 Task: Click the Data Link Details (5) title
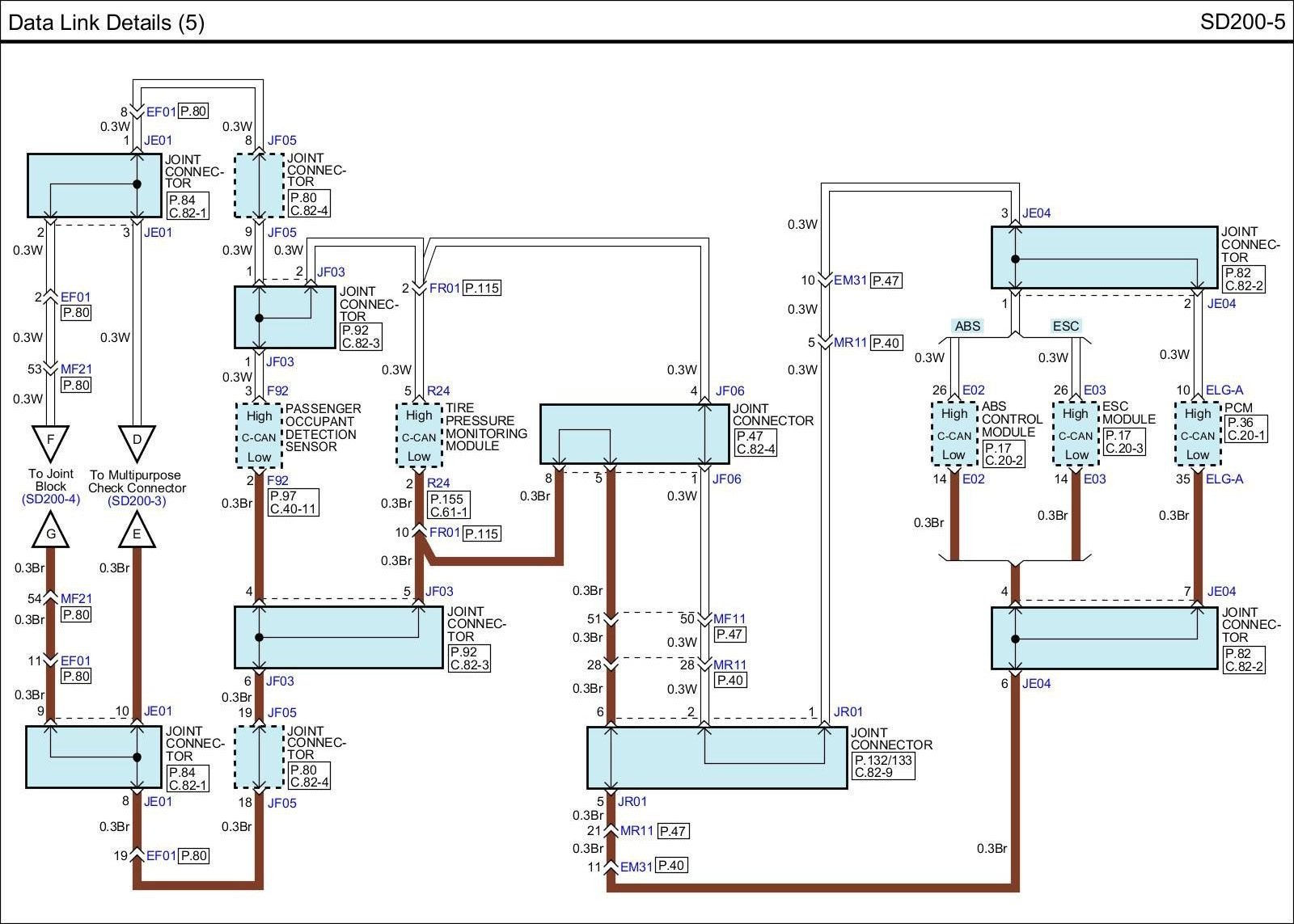coord(106,22)
